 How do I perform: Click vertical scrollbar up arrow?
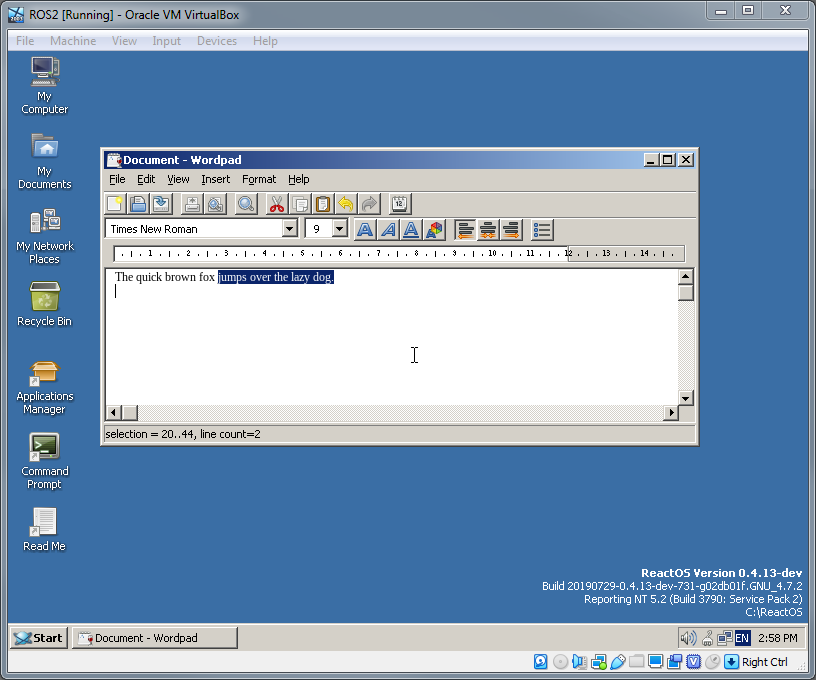pyautogui.click(x=685, y=277)
